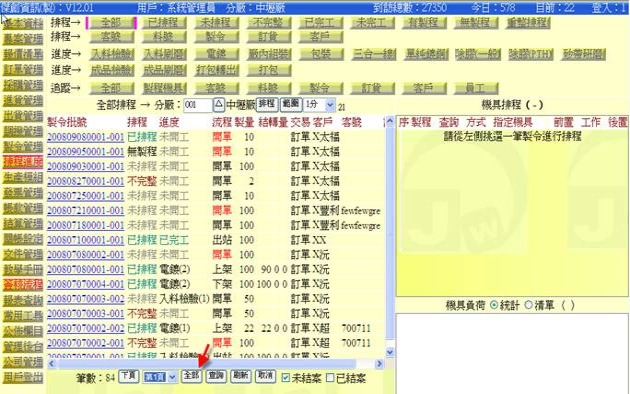Select the 打包 progress button
This screenshot has height=394, width=630.
point(268,70)
